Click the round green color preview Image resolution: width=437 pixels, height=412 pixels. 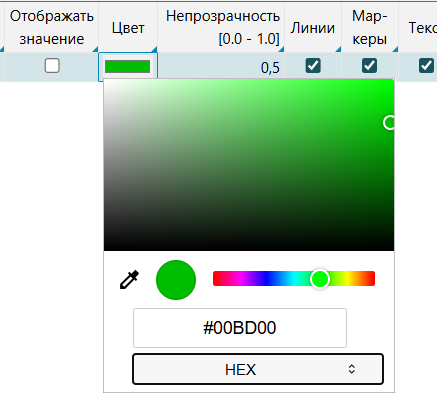176,280
